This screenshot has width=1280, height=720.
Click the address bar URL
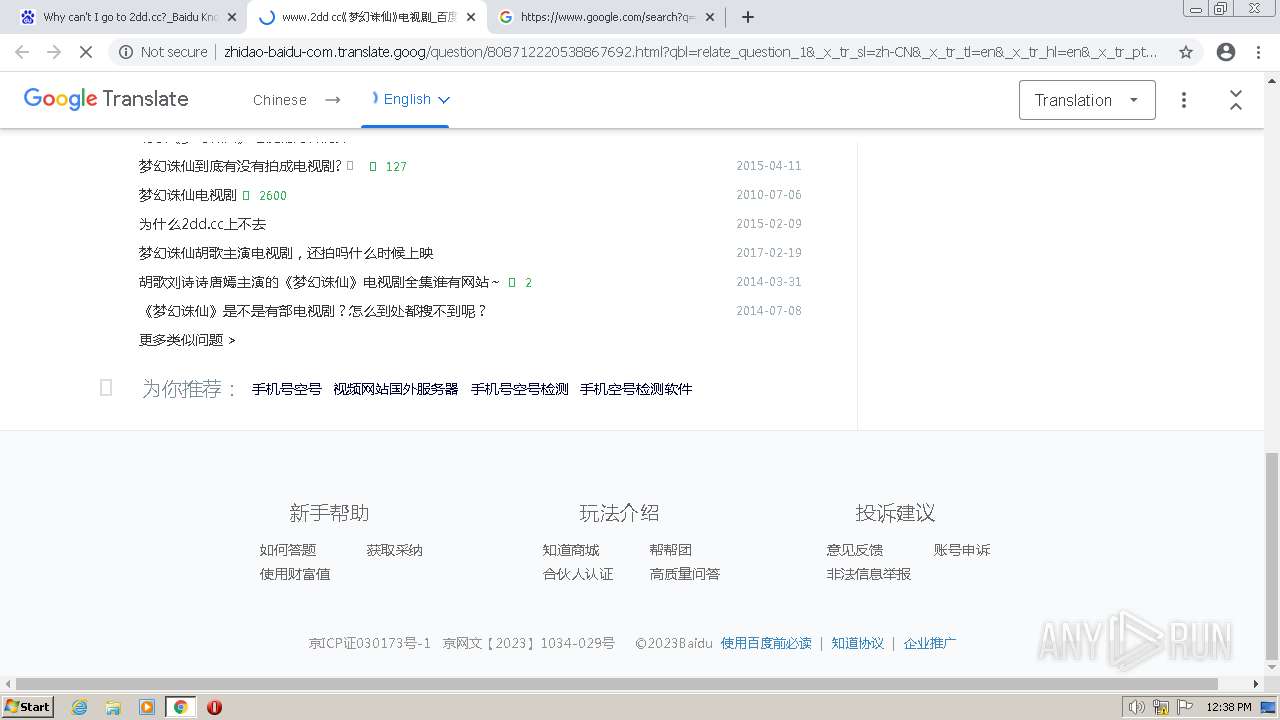690,52
